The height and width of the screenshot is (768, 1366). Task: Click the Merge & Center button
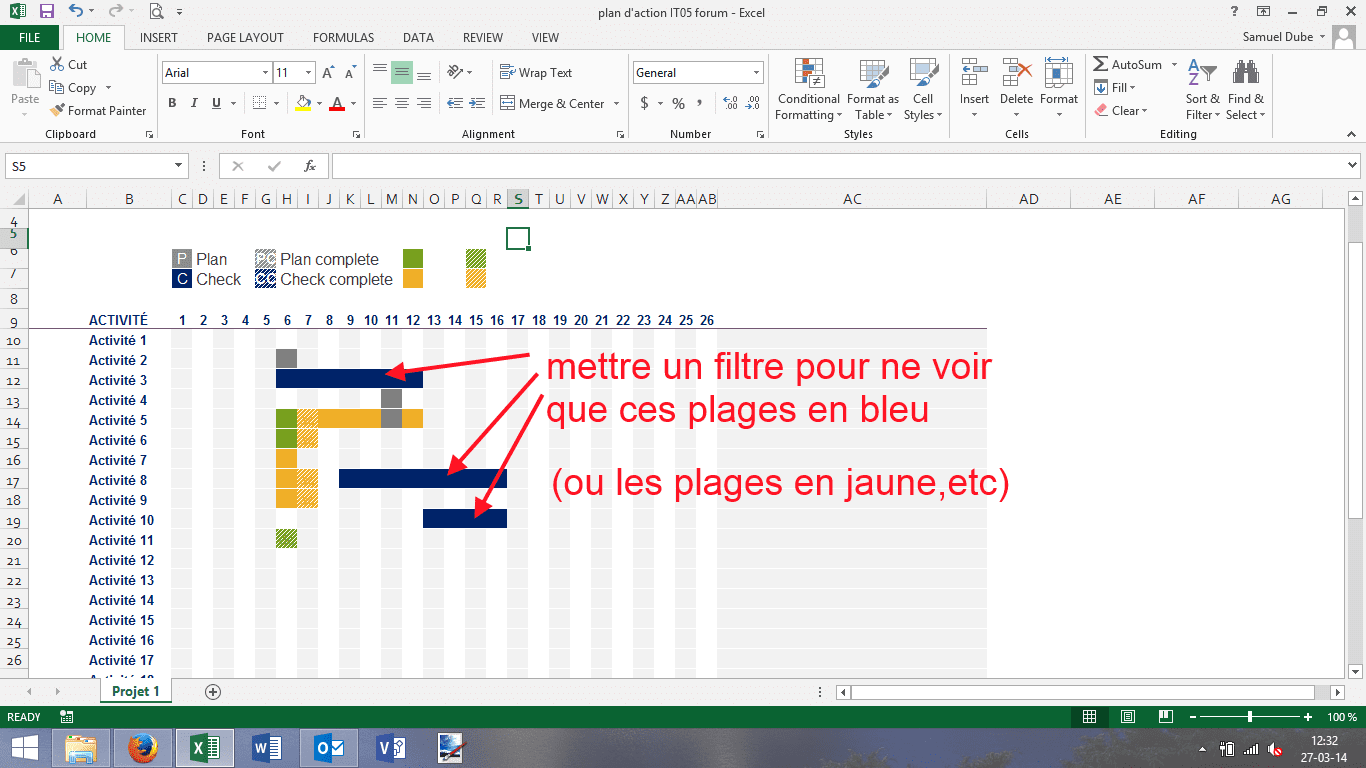(551, 103)
